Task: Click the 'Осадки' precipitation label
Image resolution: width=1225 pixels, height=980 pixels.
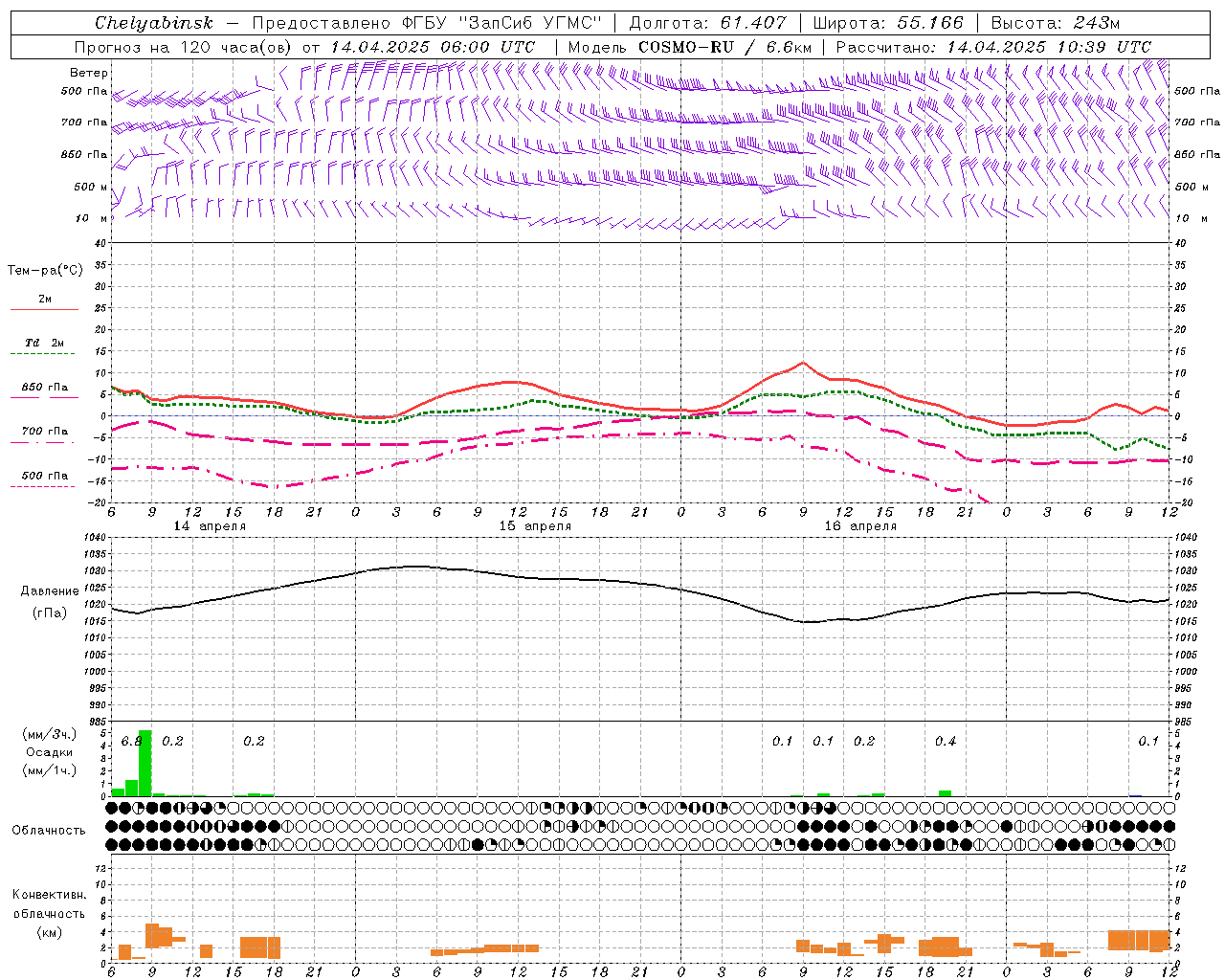Action: (x=50, y=752)
